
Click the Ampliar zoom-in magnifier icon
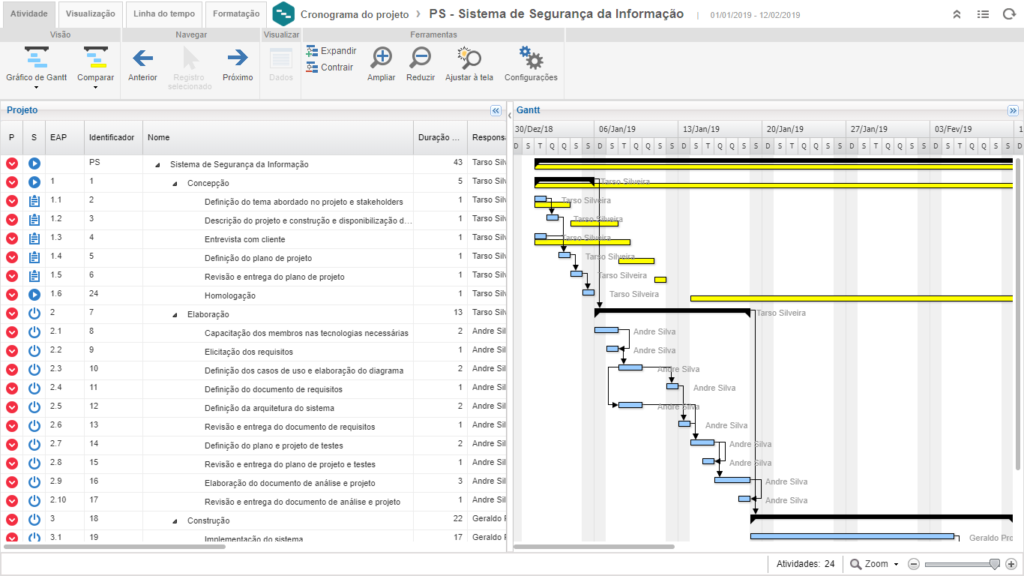381,58
